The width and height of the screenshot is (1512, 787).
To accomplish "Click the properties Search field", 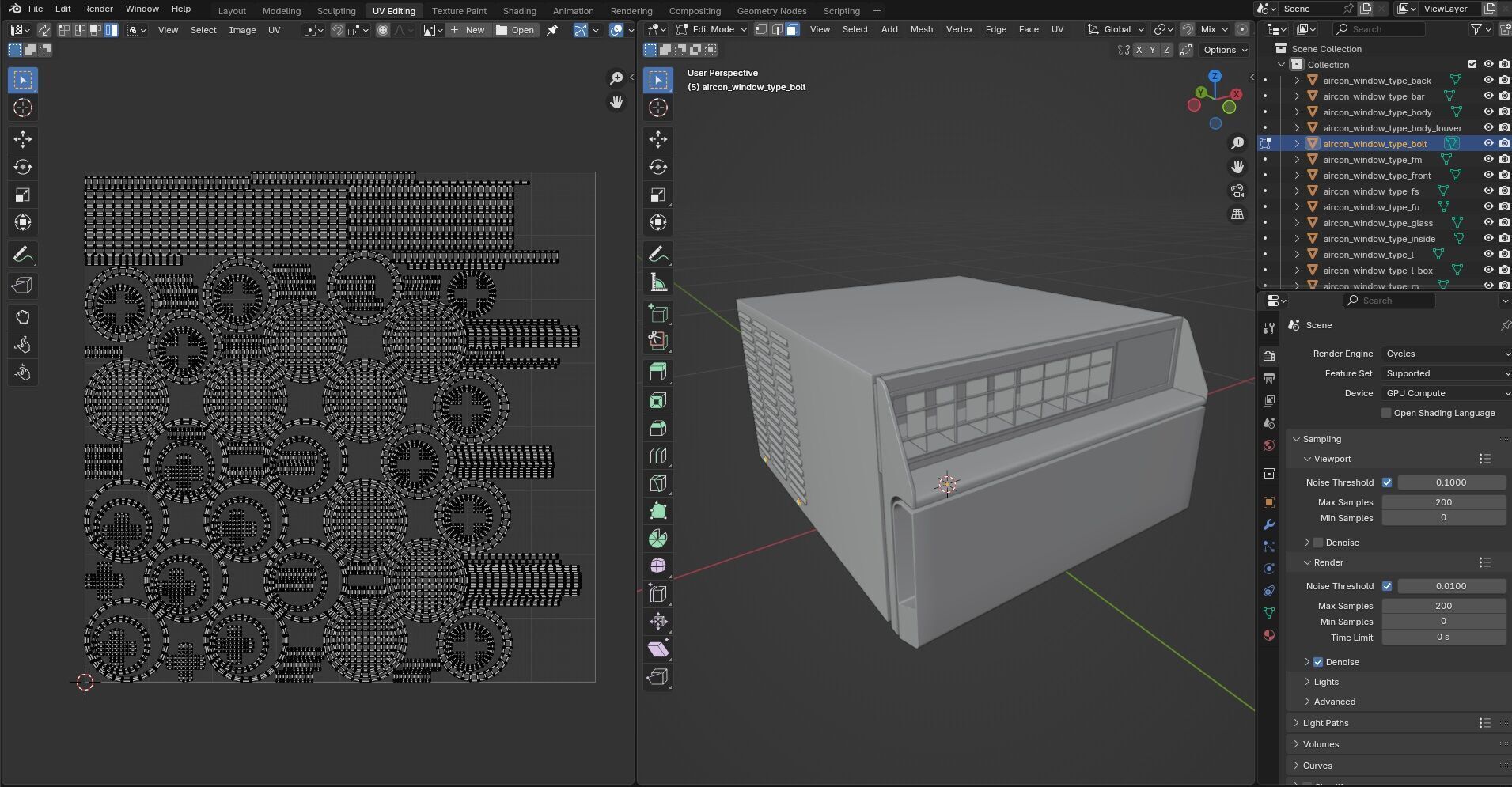I will point(1389,301).
